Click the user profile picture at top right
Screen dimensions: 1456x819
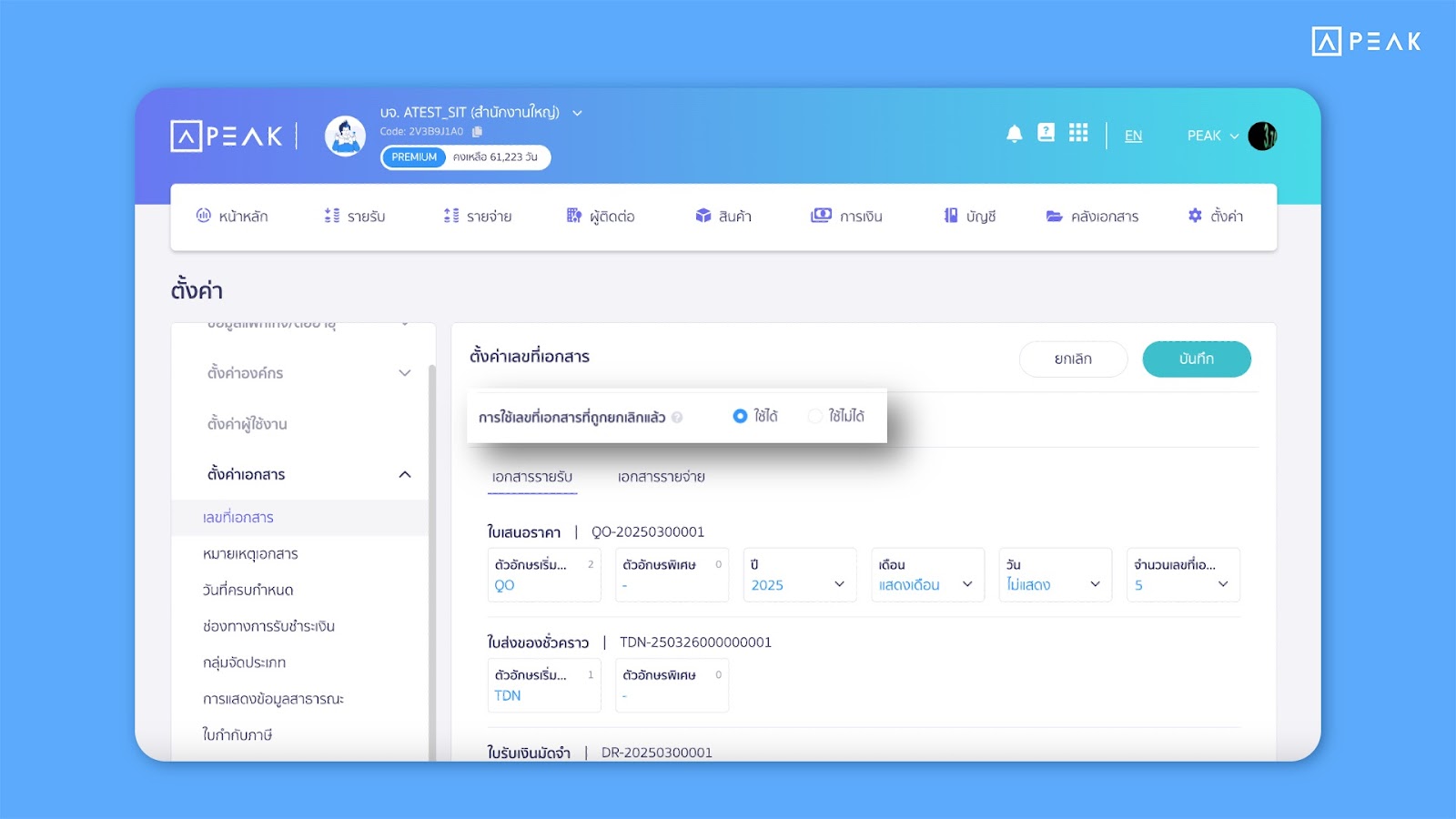[1262, 136]
